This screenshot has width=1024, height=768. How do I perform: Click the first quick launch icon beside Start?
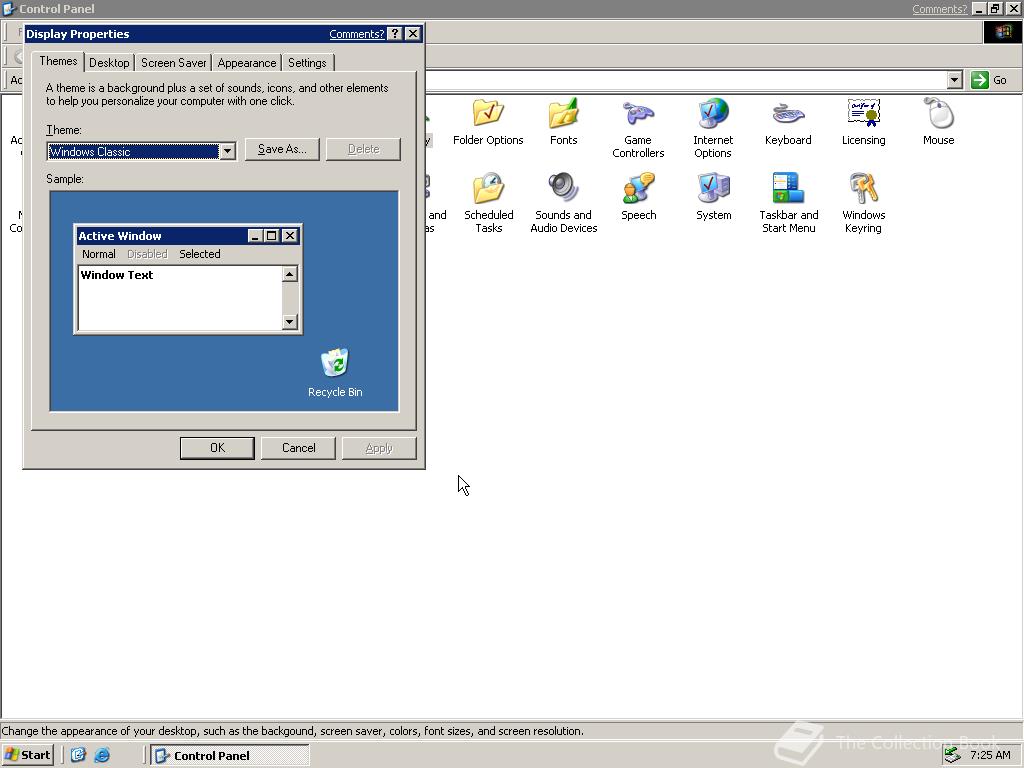click(x=78, y=755)
